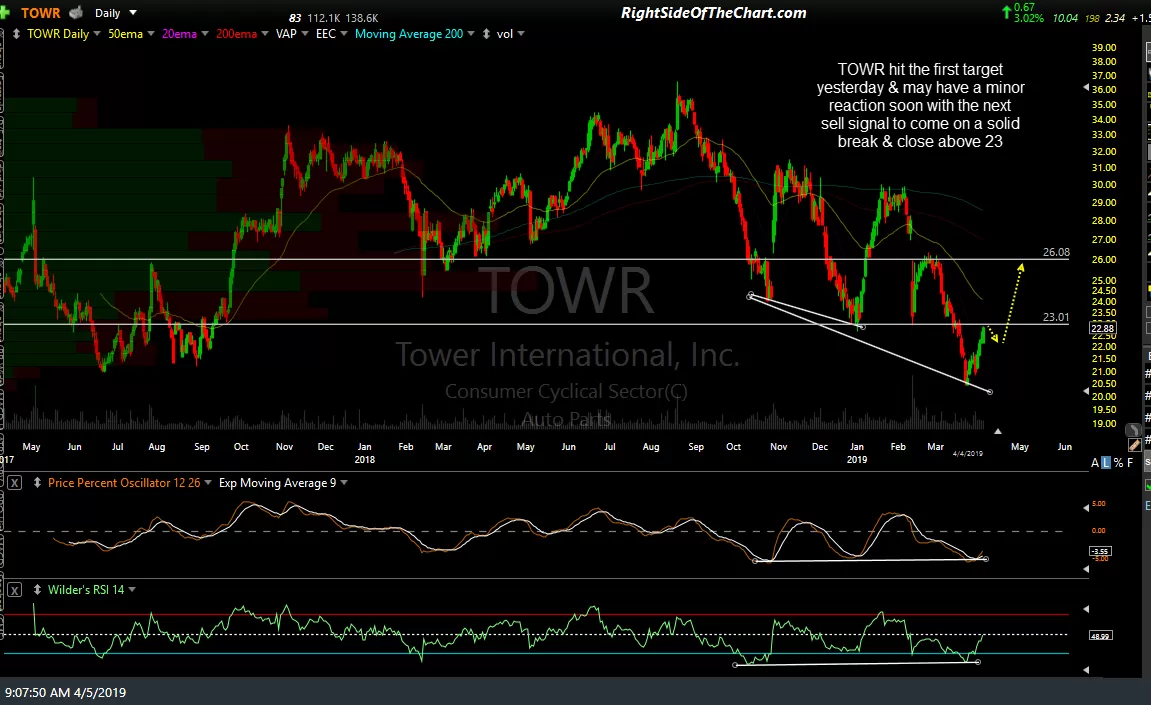The height and width of the screenshot is (705, 1151).
Task: Open the Daily timeframe dropdown arrow
Action: [133, 12]
